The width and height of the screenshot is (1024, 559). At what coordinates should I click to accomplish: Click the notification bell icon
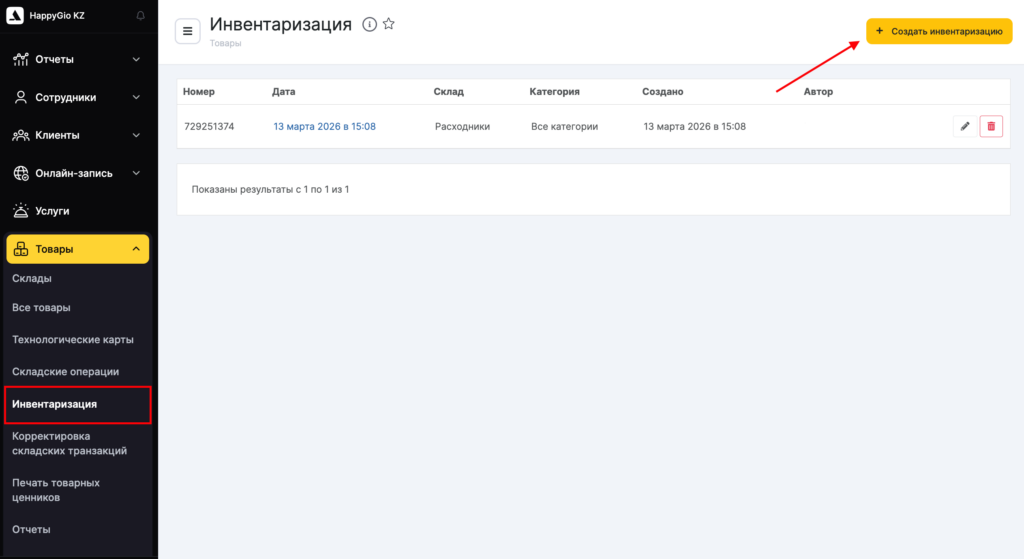[x=139, y=16]
